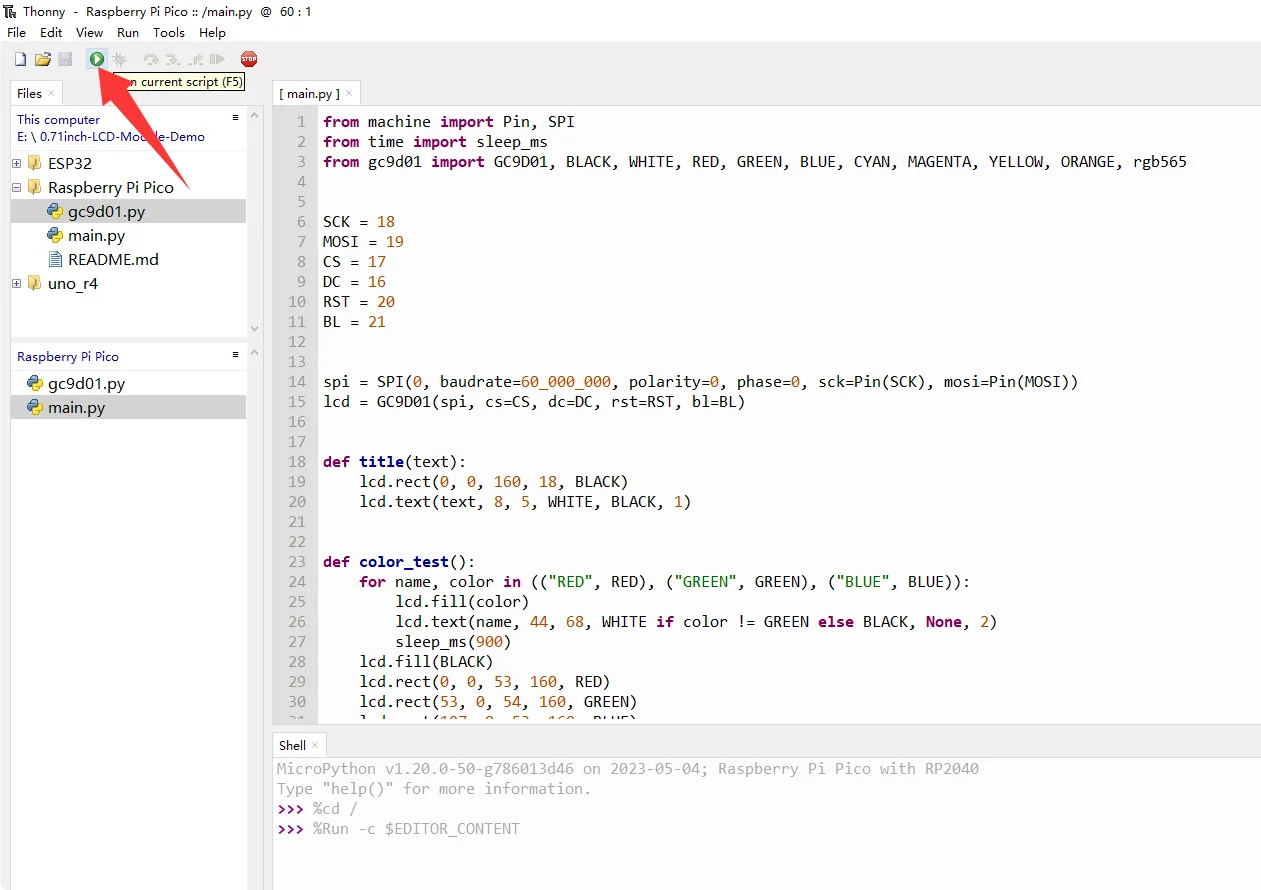This screenshot has width=1261, height=890.
Task: Stop the backend with the red STOP icon
Action: (249, 59)
